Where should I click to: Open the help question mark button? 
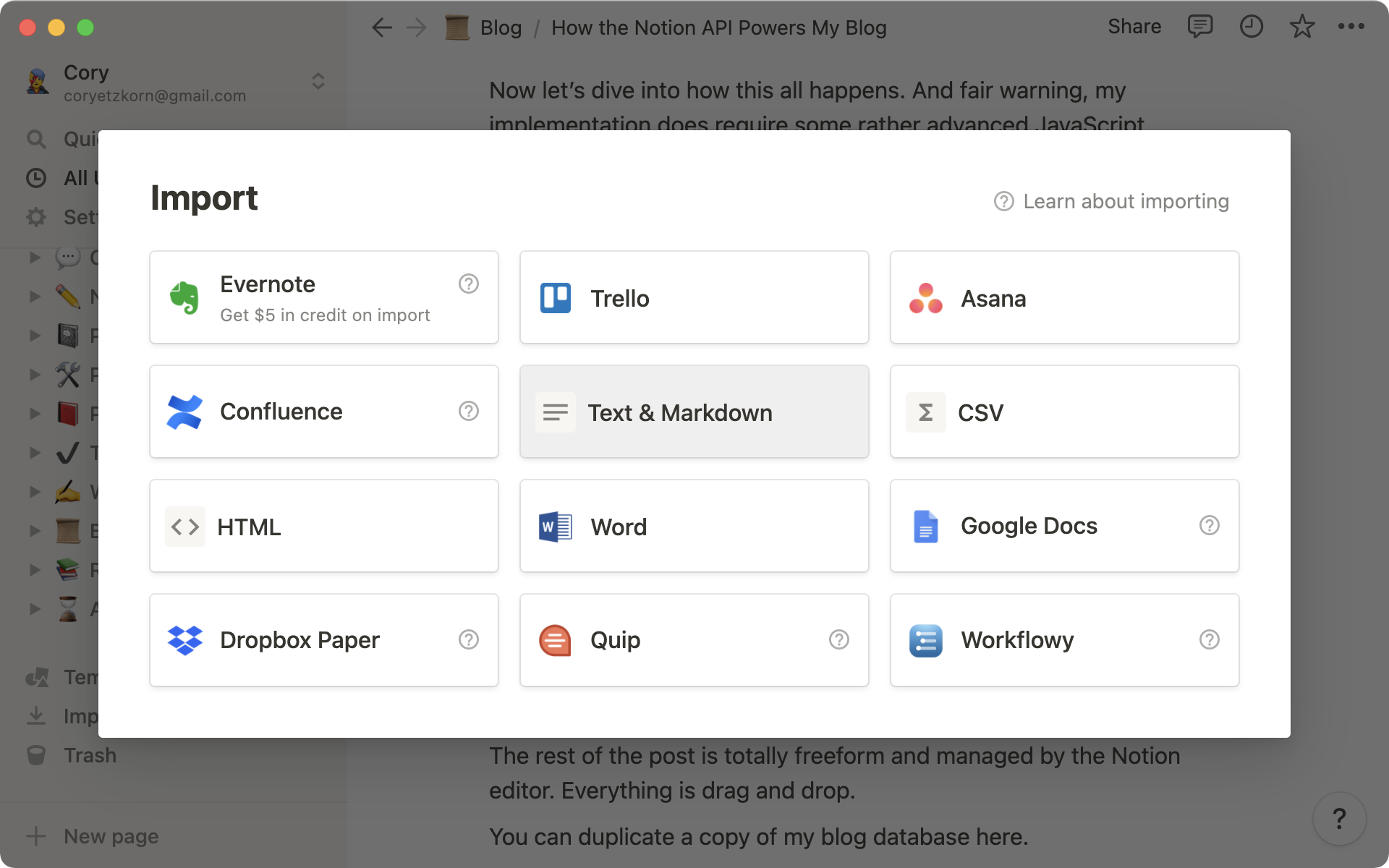(x=1339, y=819)
